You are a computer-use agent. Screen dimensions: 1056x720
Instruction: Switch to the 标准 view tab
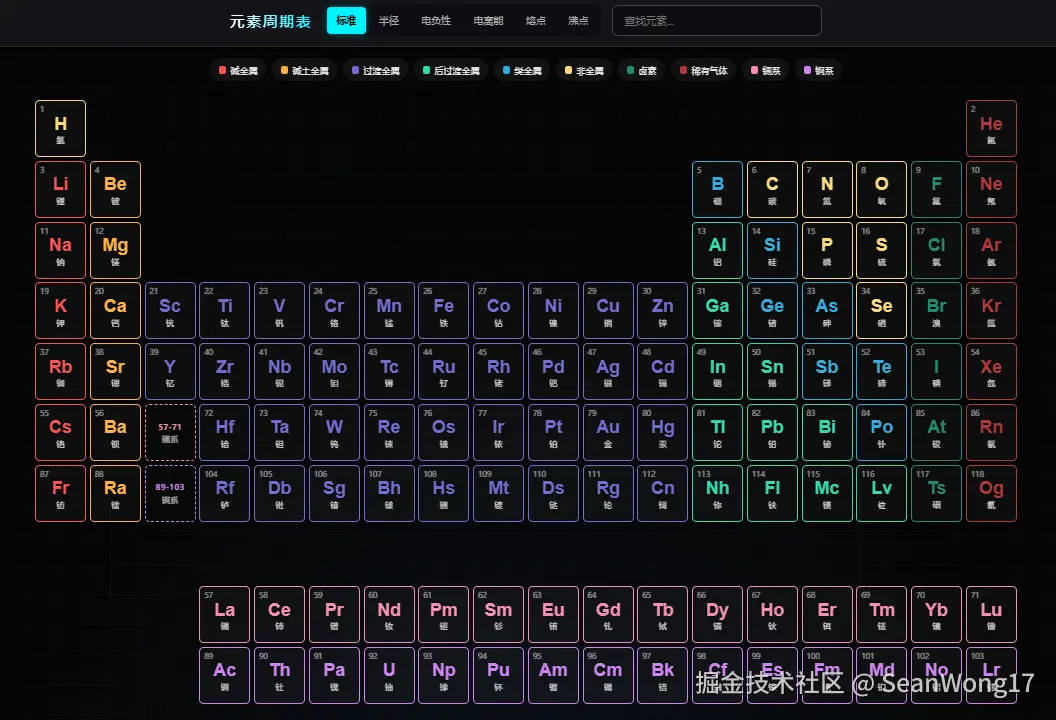[x=346, y=21]
